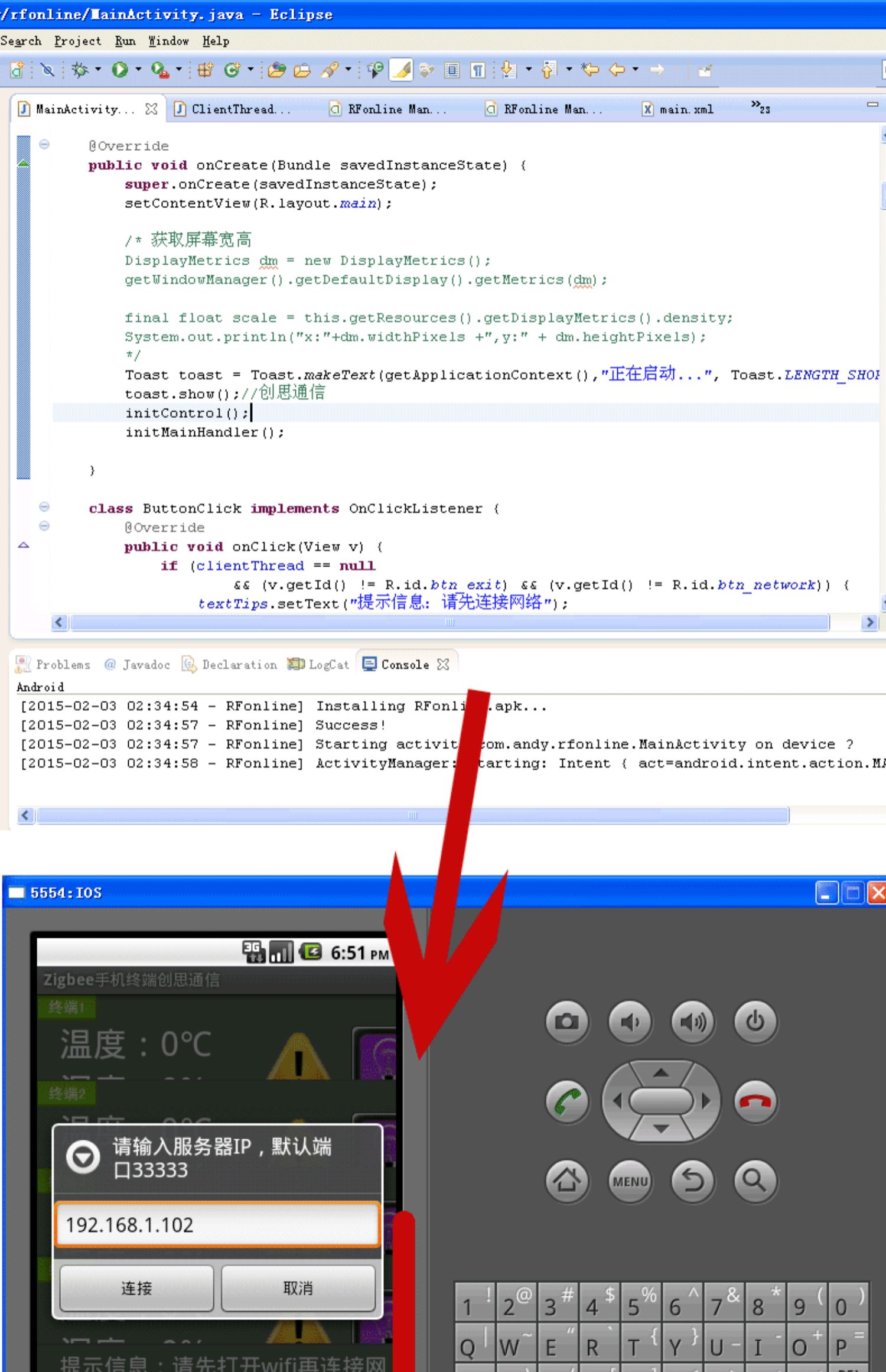
Task: Toggle Show Whitespace Characters pilcrow icon
Action: point(478,70)
